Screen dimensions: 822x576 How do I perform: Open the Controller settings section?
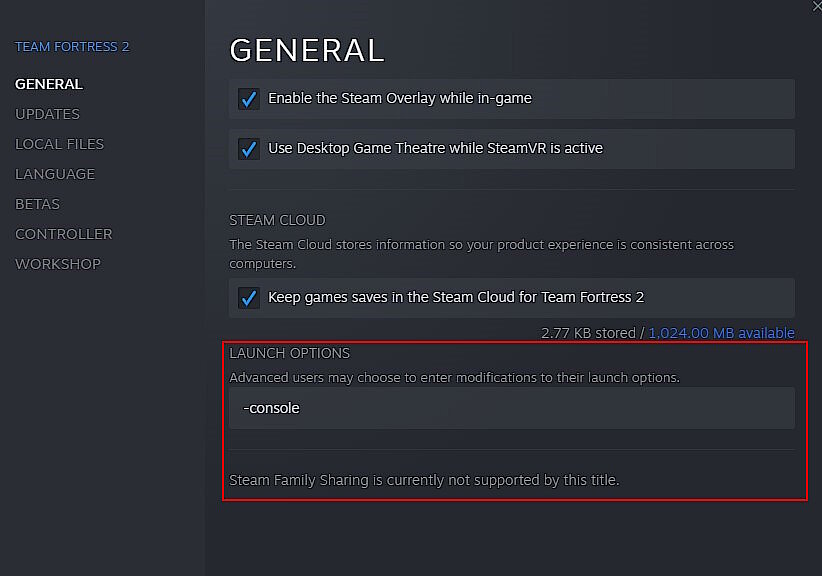(x=63, y=233)
